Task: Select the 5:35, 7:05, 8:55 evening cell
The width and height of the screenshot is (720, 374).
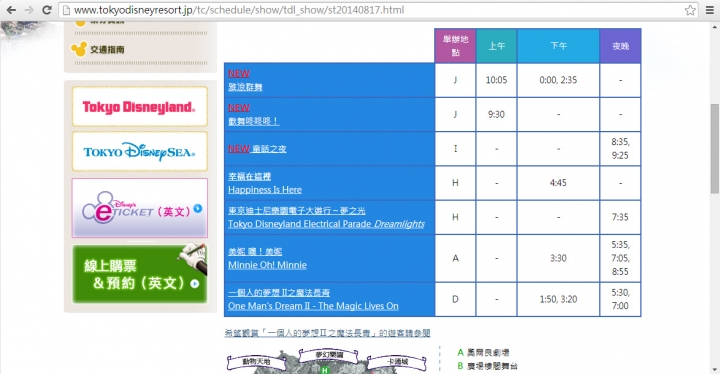Action: coord(620,258)
